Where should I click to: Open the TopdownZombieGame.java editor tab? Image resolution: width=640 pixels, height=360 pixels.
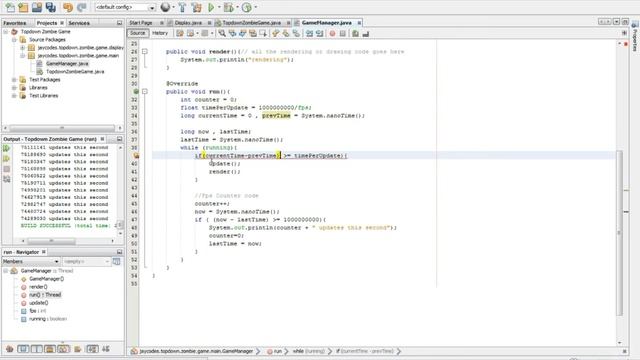point(251,23)
